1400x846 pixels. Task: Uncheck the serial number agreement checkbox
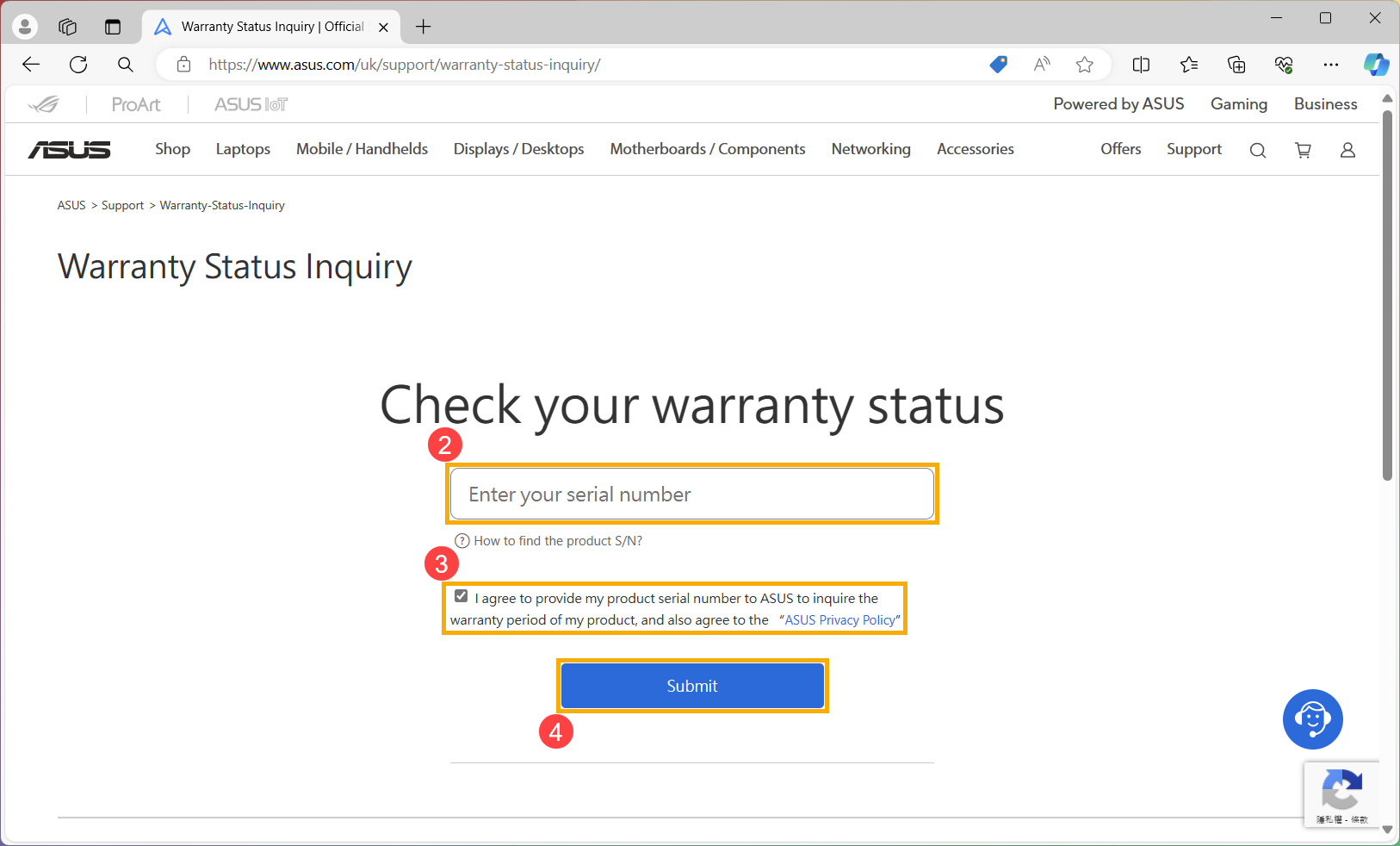(462, 596)
